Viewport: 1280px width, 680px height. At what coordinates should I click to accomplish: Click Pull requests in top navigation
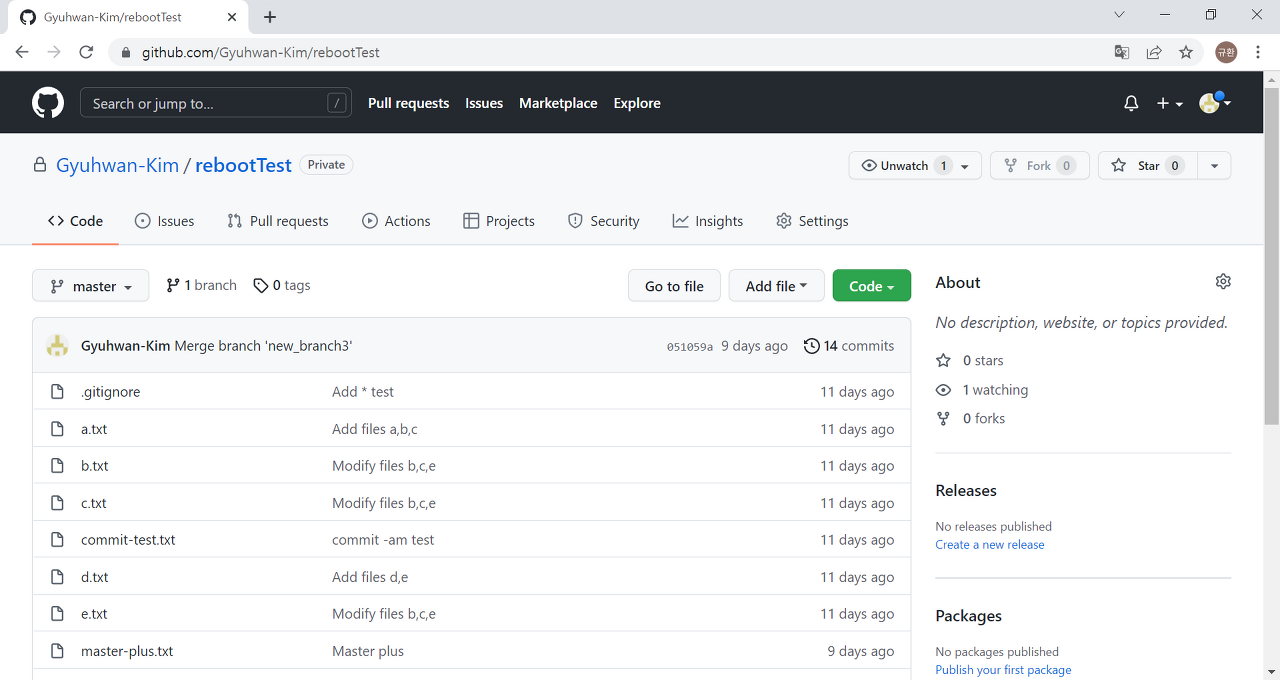409,103
